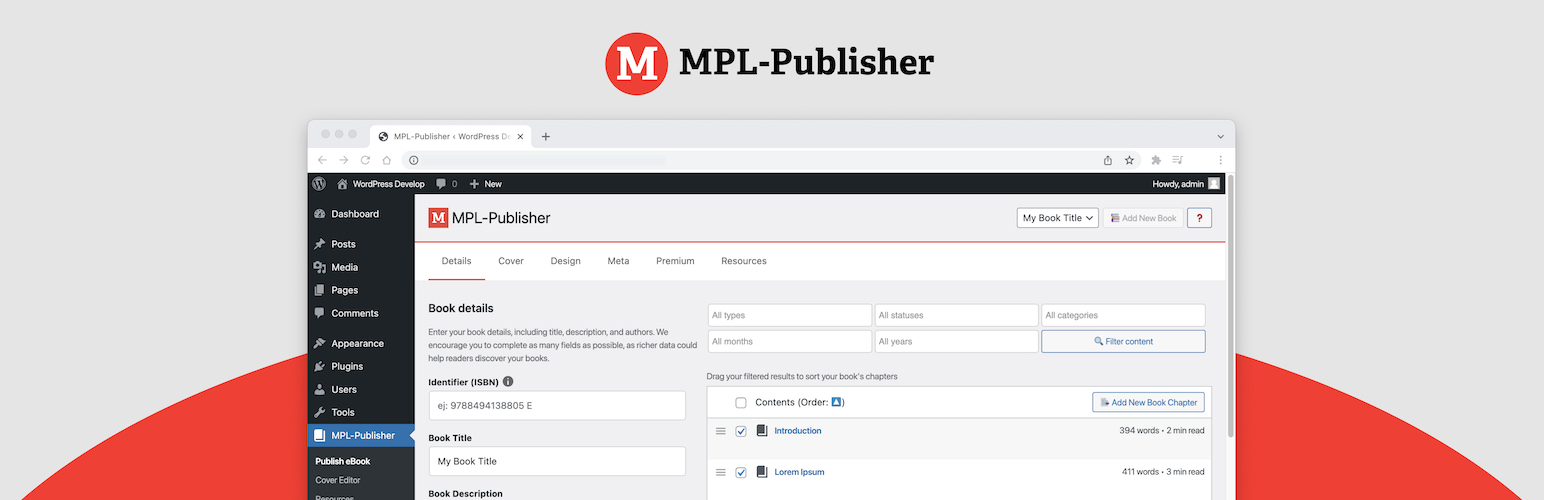Go to browser home icon
This screenshot has height=500, width=1544.
pyautogui.click(x=387, y=160)
